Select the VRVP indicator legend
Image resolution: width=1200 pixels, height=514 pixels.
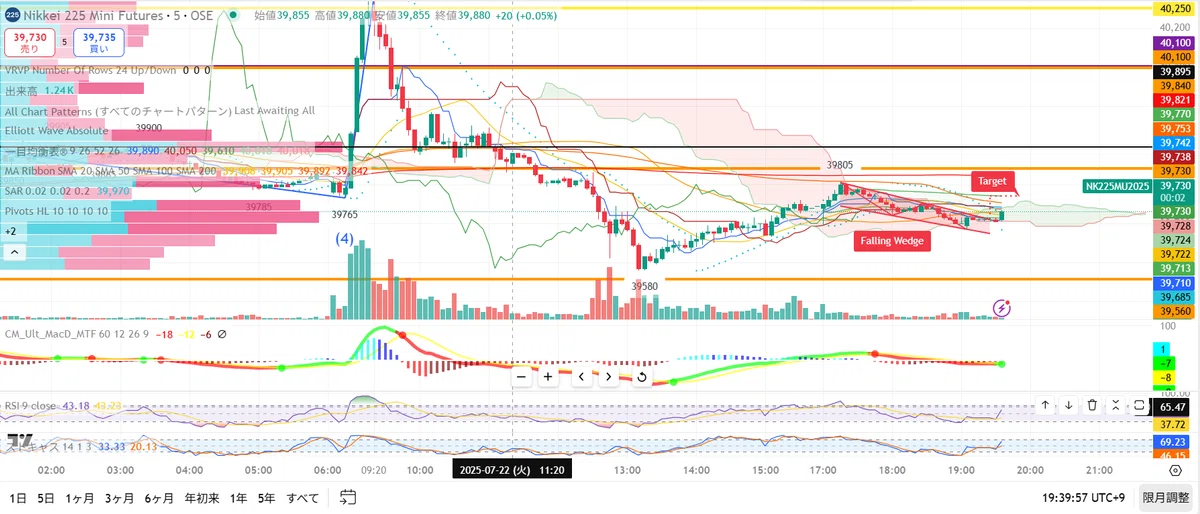[x=90, y=71]
